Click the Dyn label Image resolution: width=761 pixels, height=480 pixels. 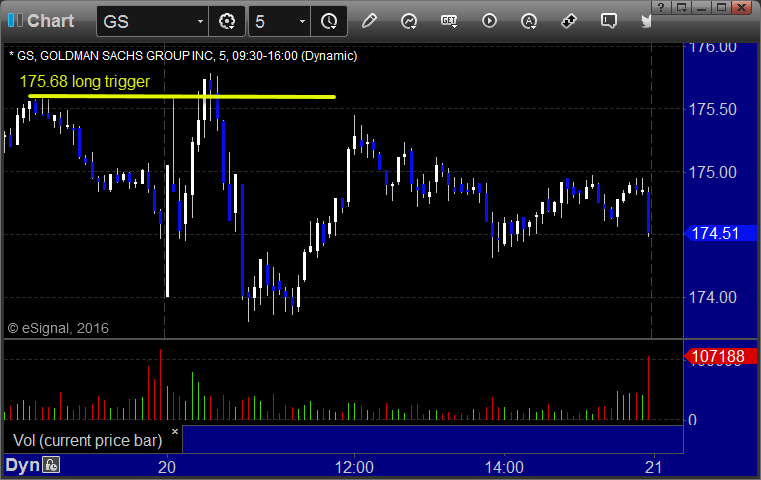pyautogui.click(x=22, y=465)
